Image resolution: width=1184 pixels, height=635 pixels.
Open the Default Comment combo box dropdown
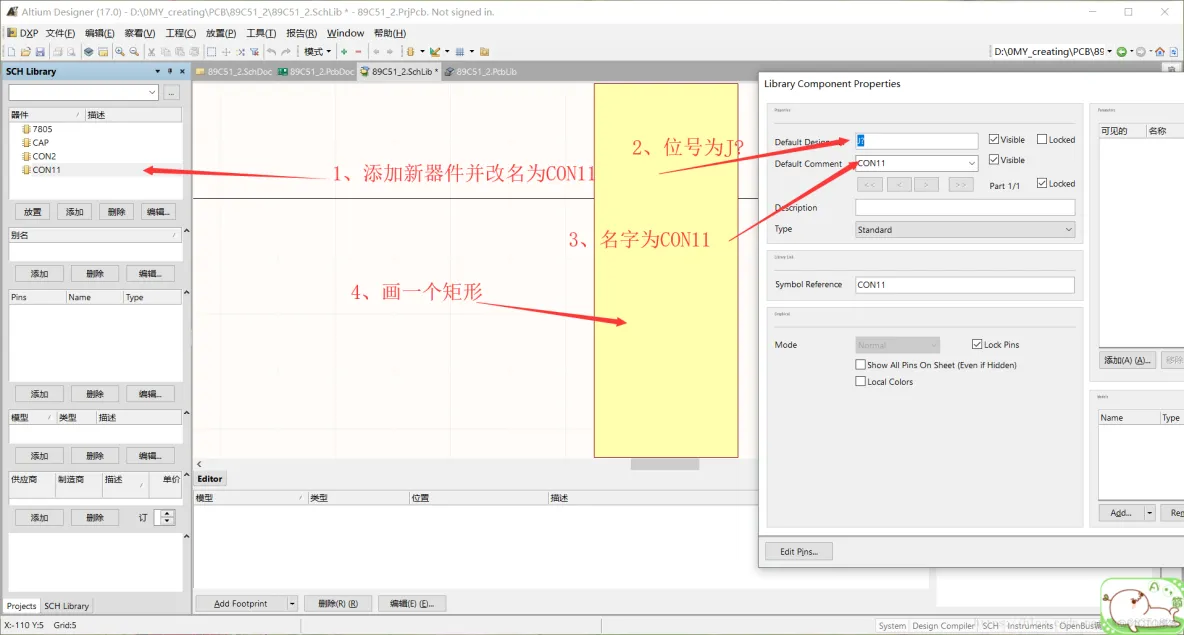[x=972, y=163]
